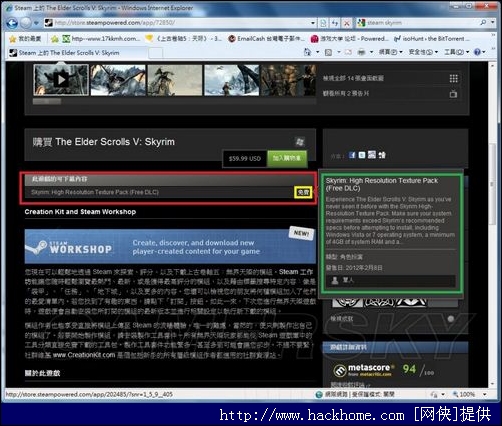Image resolution: width=502 pixels, height=426 pixels.
Task: Open the Steam Workshop banner
Action: pos(170,246)
